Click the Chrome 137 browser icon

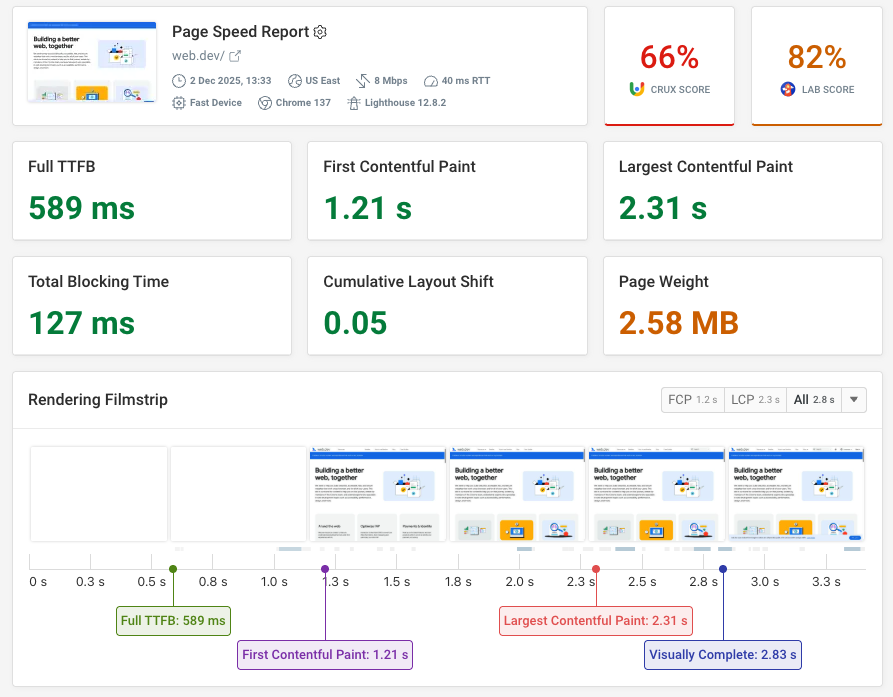click(266, 102)
